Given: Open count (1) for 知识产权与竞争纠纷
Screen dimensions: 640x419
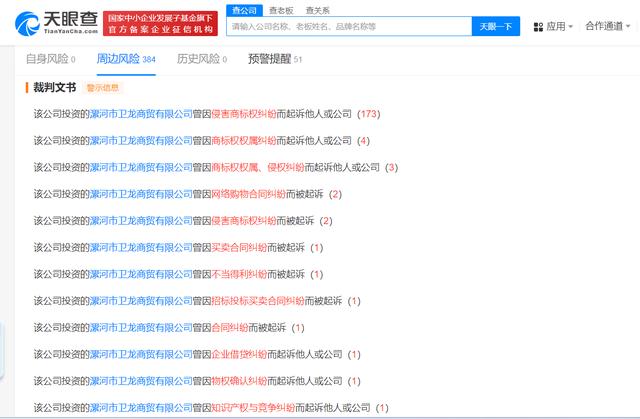Looking at the screenshot, I should point(382,408).
